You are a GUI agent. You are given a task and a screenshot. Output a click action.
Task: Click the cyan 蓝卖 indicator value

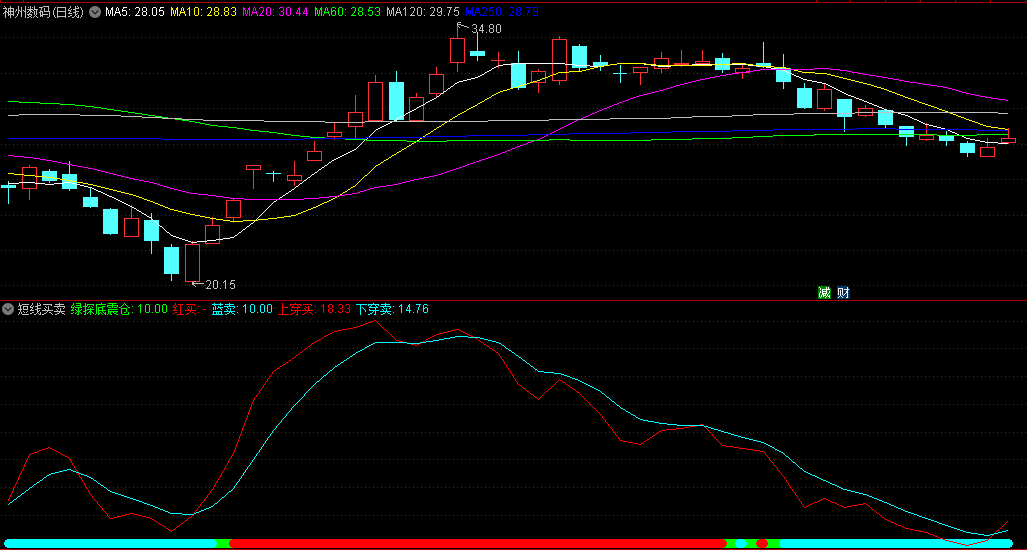point(241,309)
